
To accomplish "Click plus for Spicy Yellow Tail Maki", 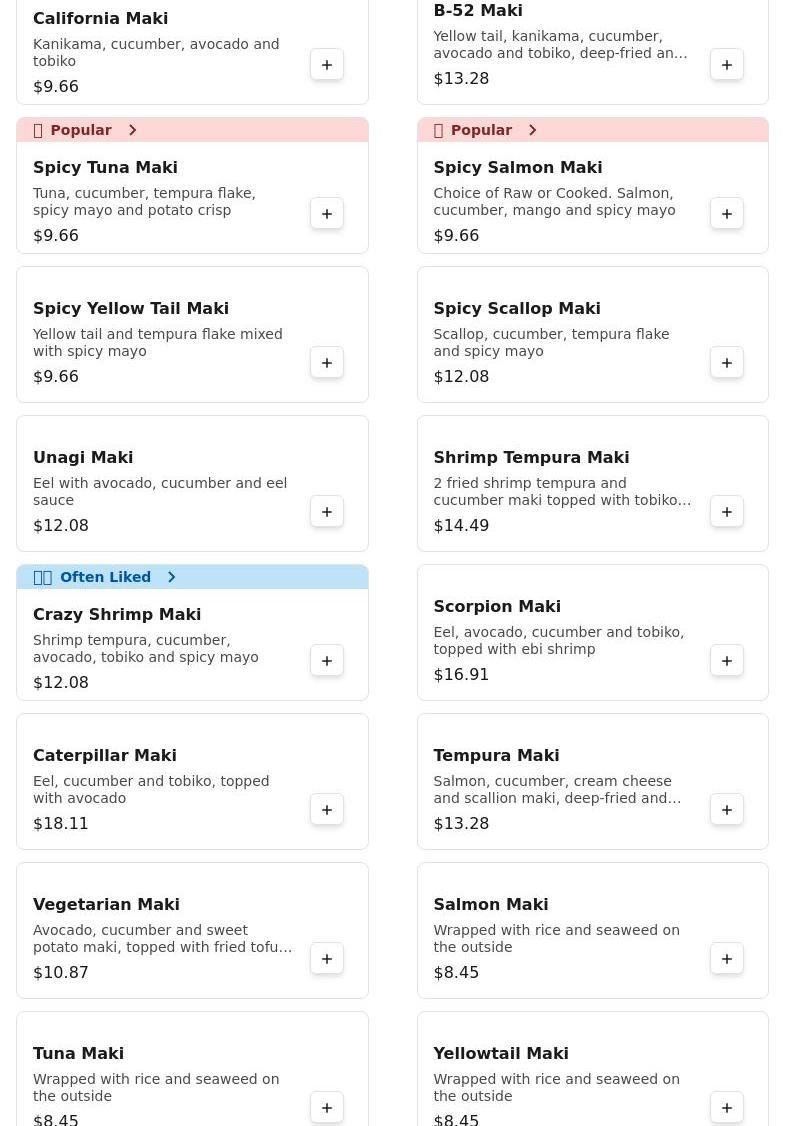I will point(327,363).
